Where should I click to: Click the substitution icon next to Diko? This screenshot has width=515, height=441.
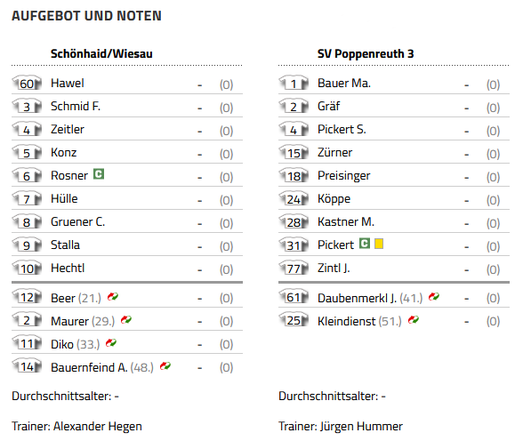click(111, 343)
